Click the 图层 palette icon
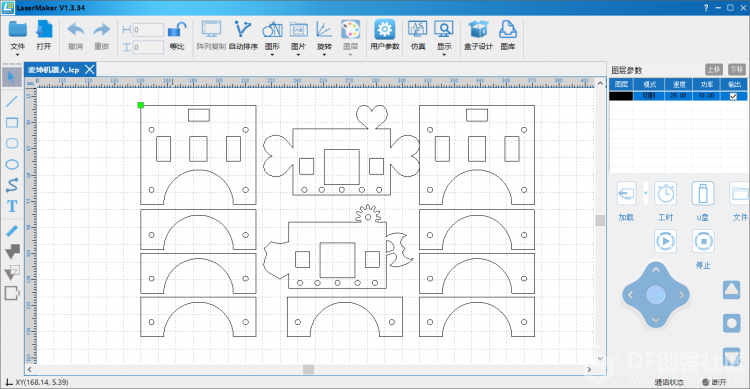 pyautogui.click(x=350, y=30)
